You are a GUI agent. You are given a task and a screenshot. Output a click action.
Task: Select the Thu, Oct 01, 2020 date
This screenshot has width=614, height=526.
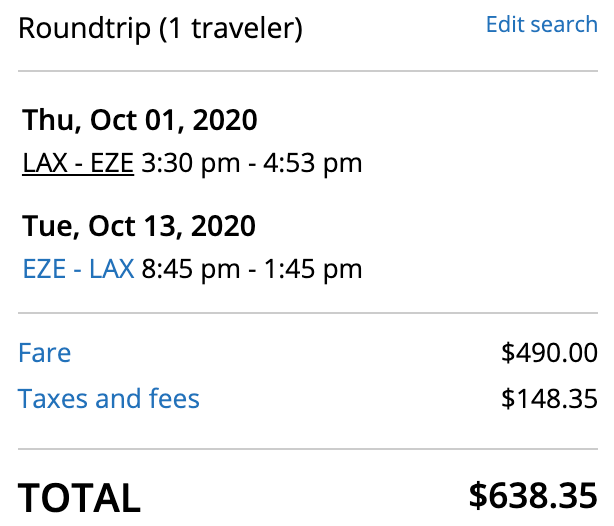point(140,121)
